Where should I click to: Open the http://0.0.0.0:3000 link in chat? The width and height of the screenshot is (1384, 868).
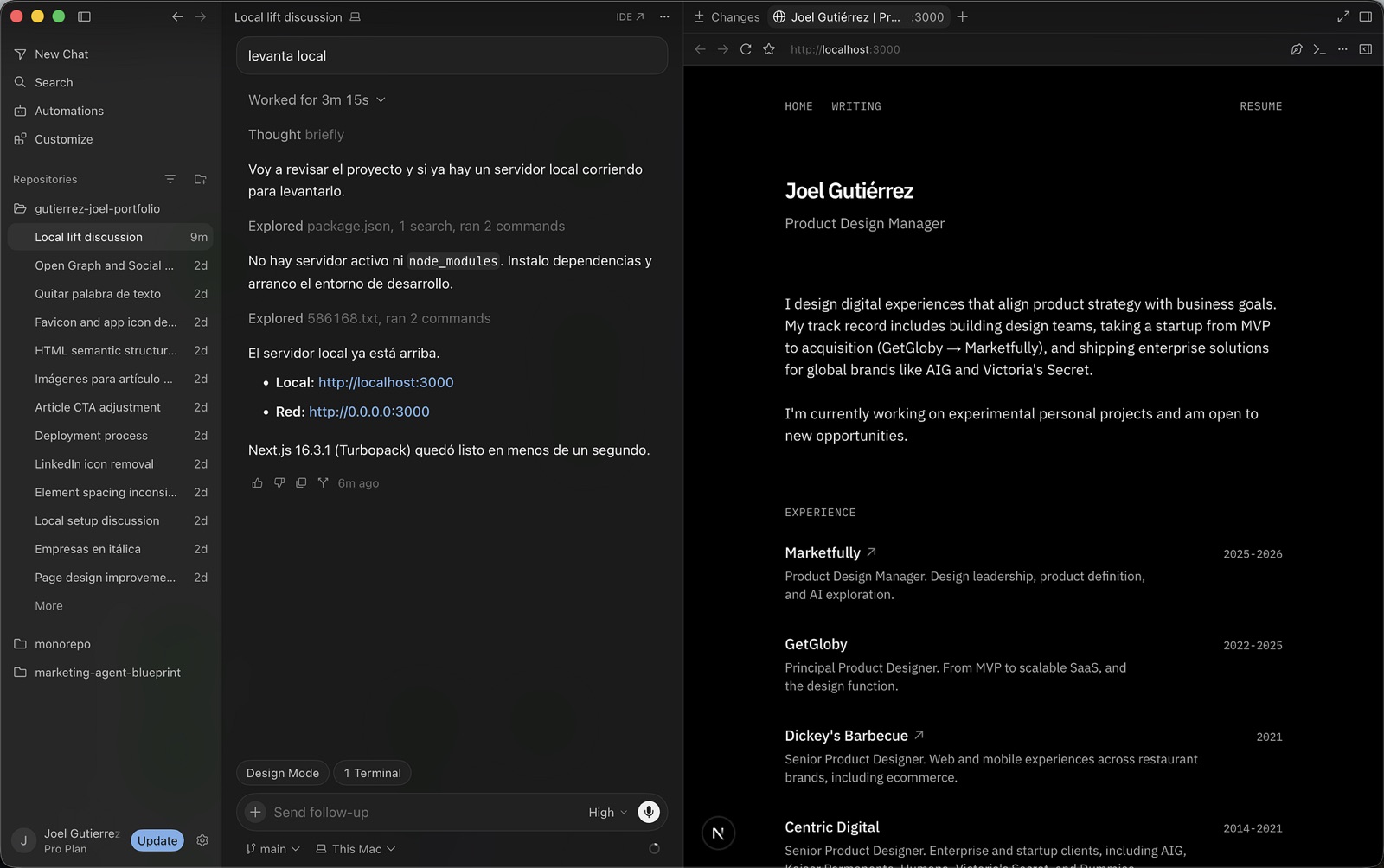click(x=369, y=412)
